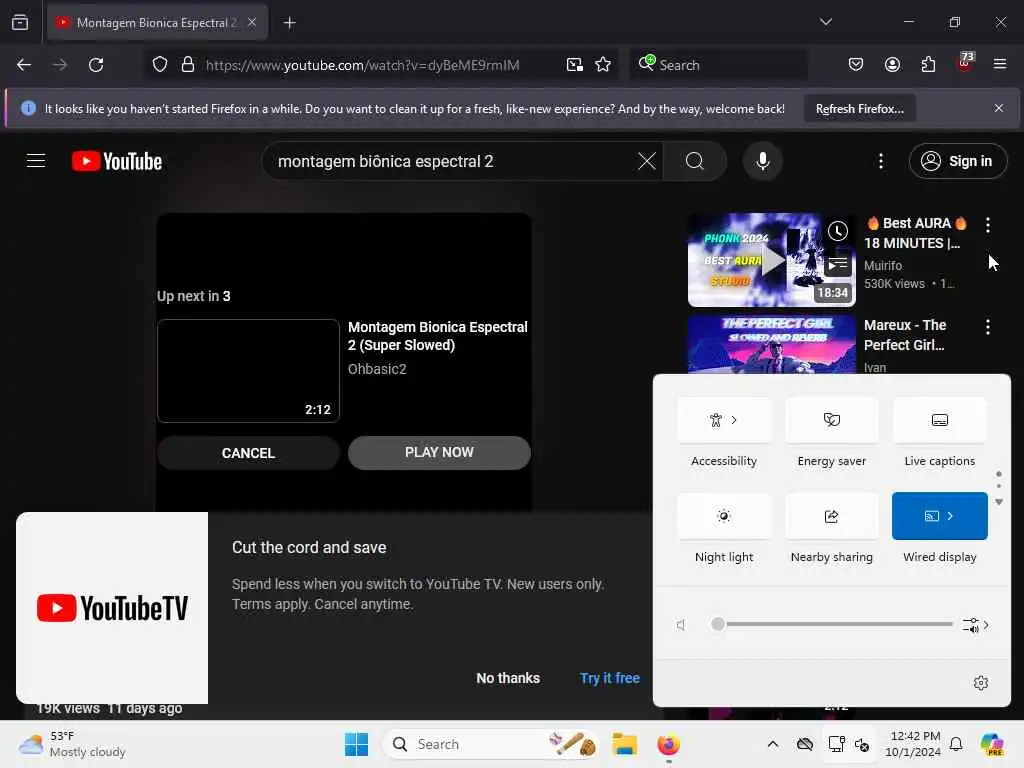Open Firefox View button
The image size is (1024, 768).
click(x=20, y=22)
